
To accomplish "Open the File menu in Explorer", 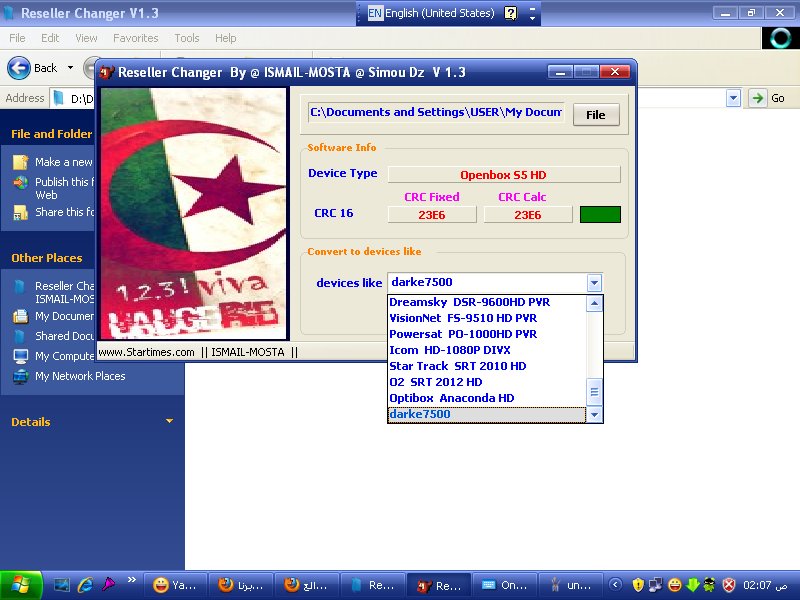I will pyautogui.click(x=17, y=38).
